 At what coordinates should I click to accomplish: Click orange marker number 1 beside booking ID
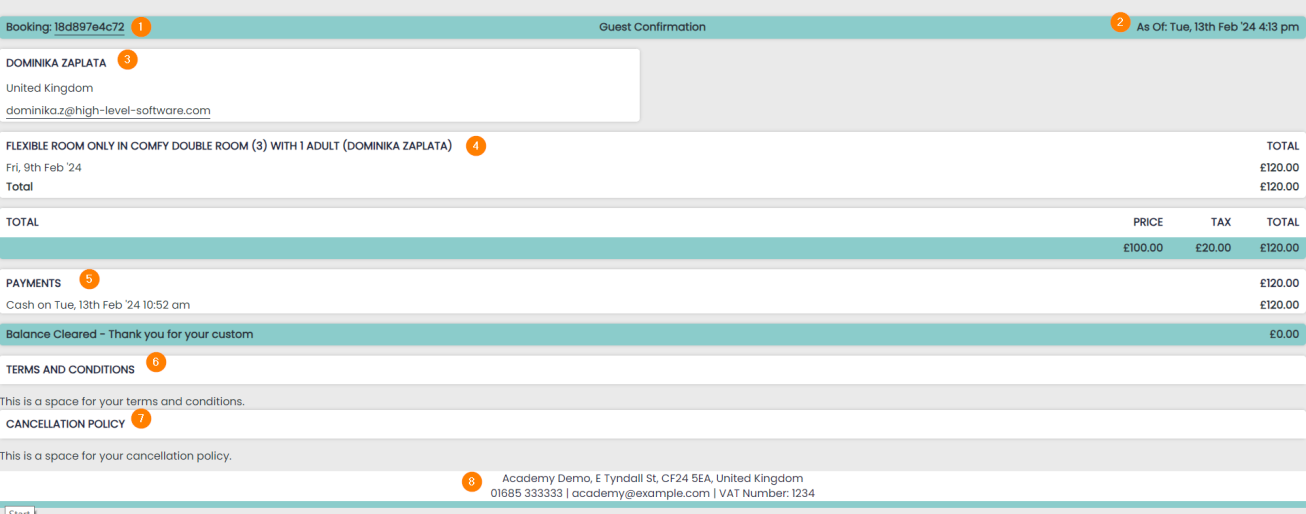[141, 27]
